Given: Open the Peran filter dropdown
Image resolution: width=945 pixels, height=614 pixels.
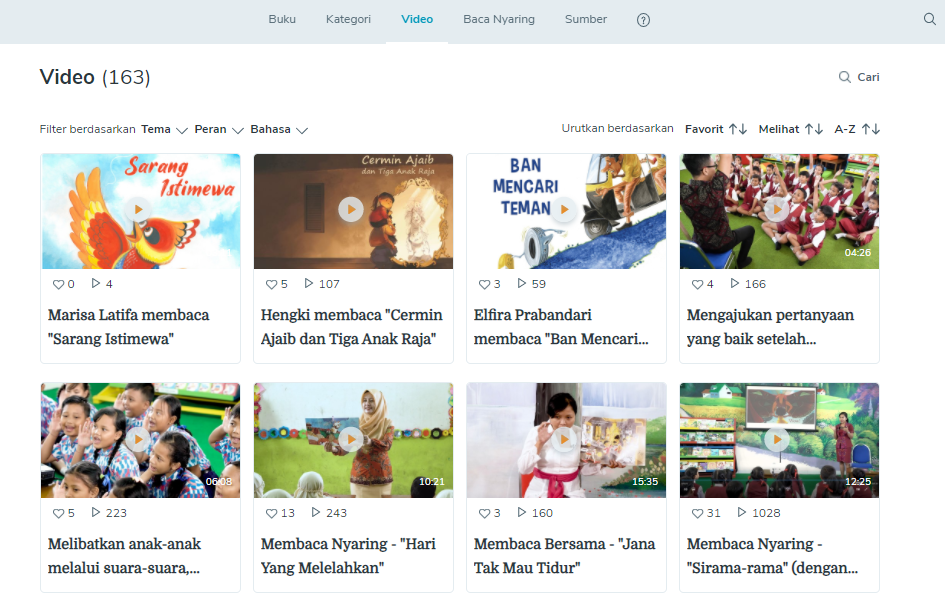Looking at the screenshot, I should coord(219,130).
